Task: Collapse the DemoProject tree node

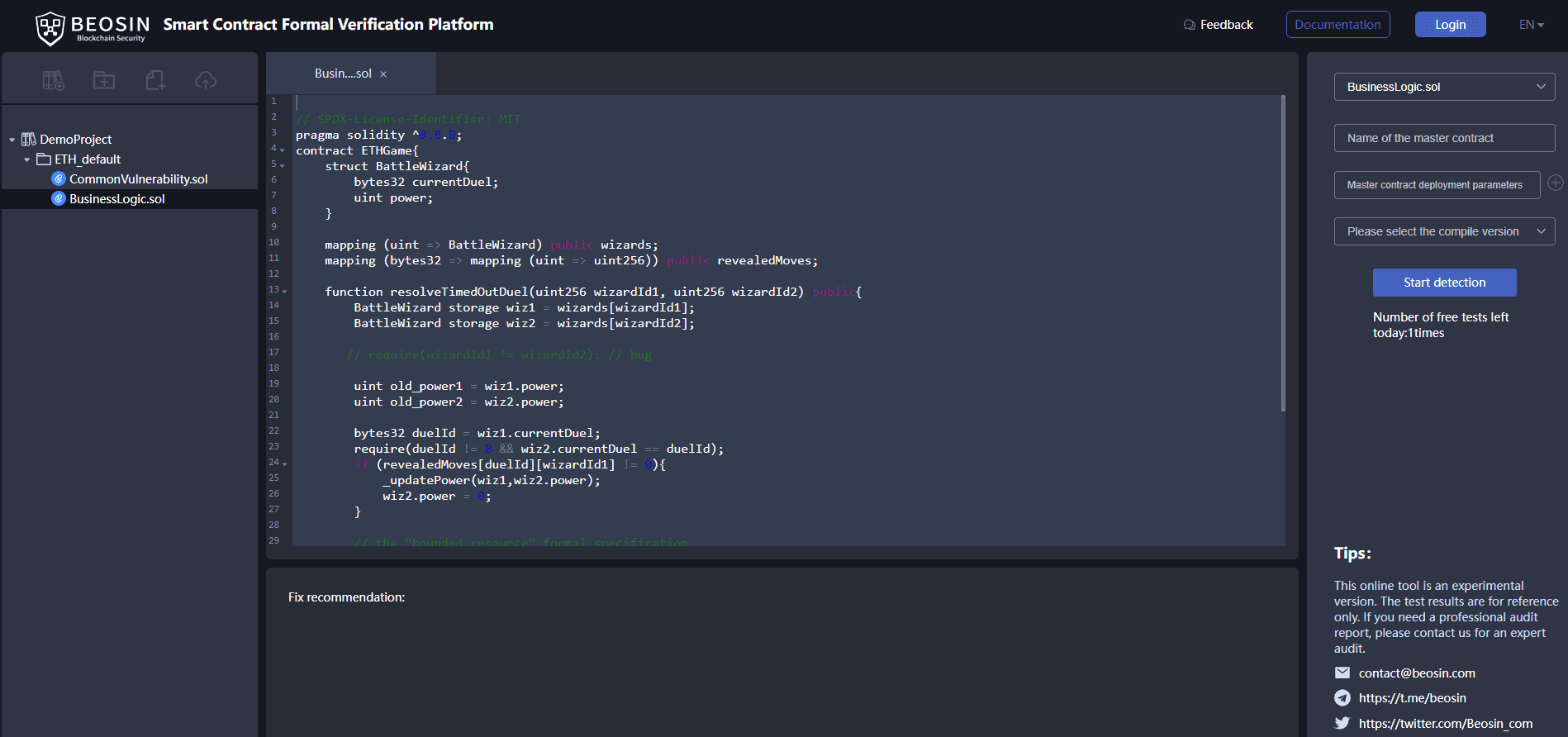Action: (12, 140)
